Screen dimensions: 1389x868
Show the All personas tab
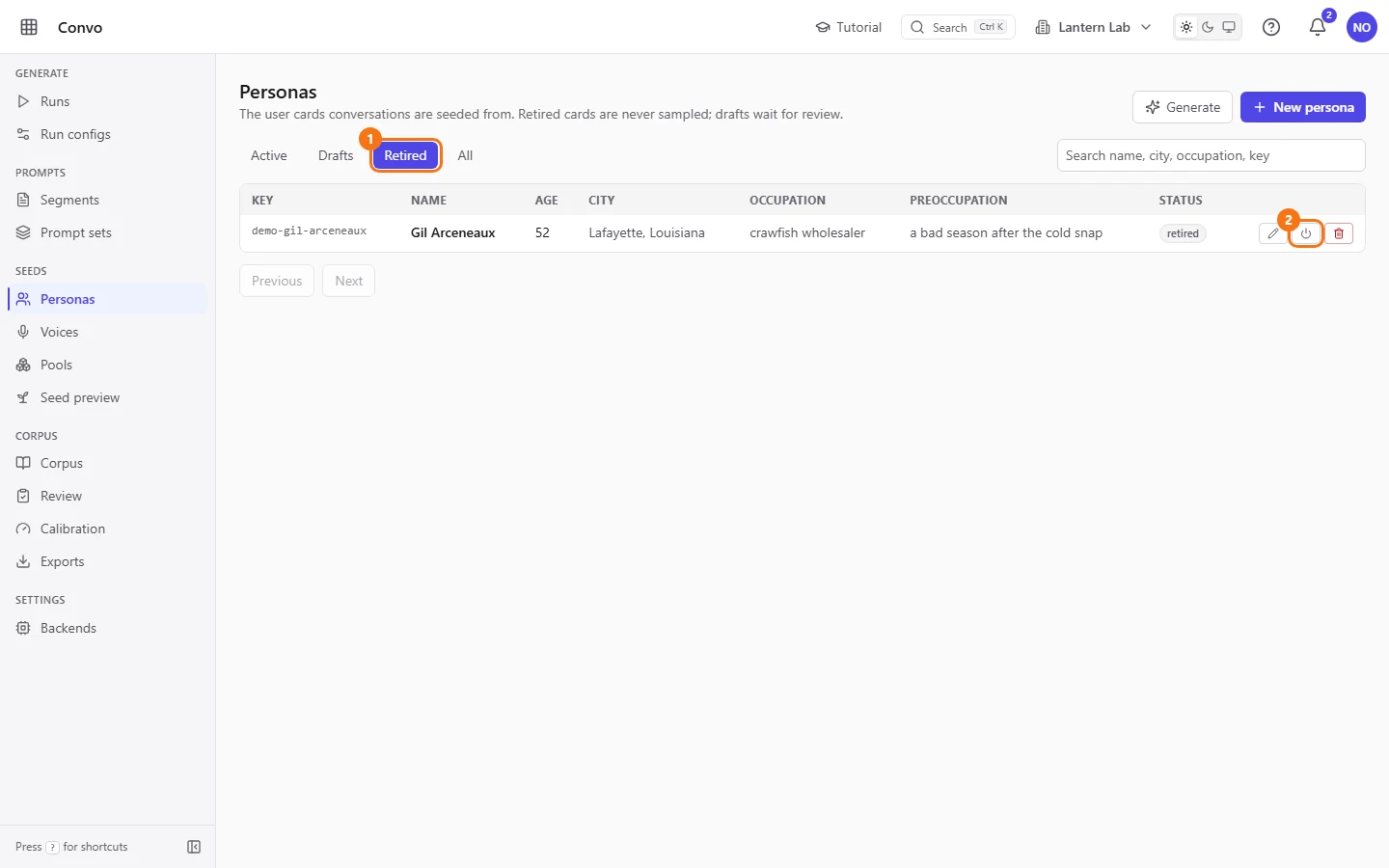pyautogui.click(x=465, y=155)
